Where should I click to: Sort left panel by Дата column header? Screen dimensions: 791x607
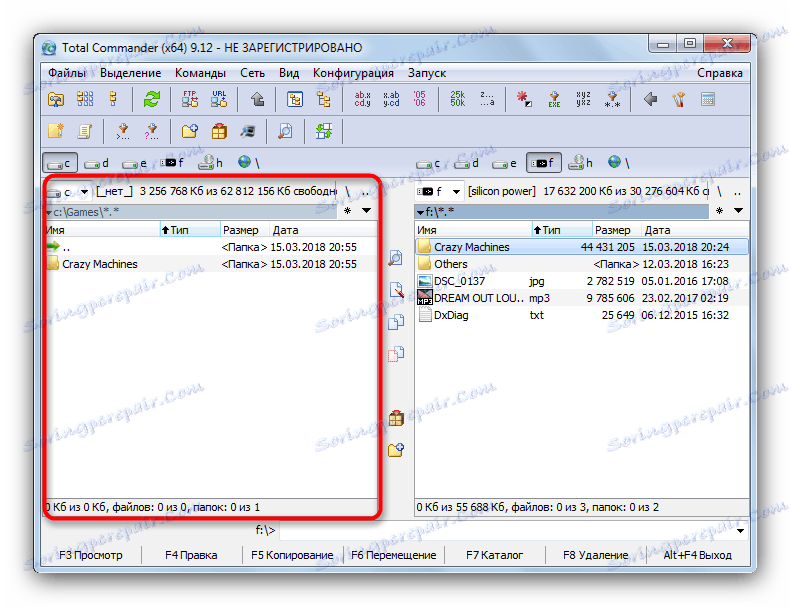(323, 230)
